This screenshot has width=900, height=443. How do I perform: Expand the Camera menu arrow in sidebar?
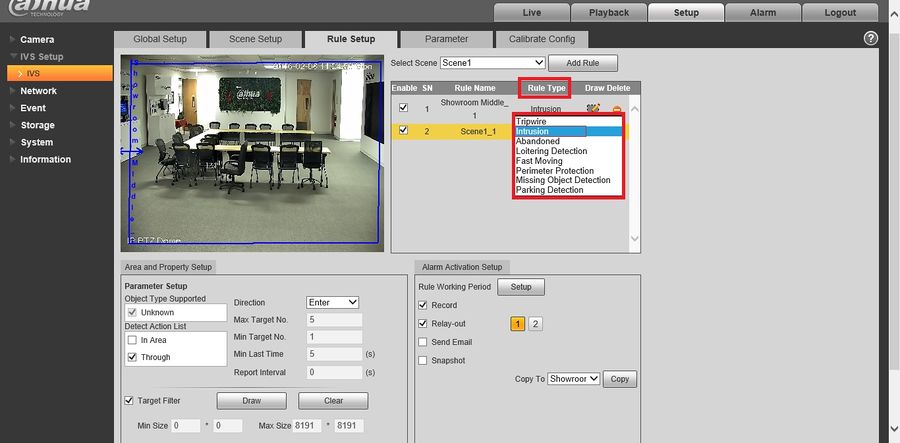(13, 40)
